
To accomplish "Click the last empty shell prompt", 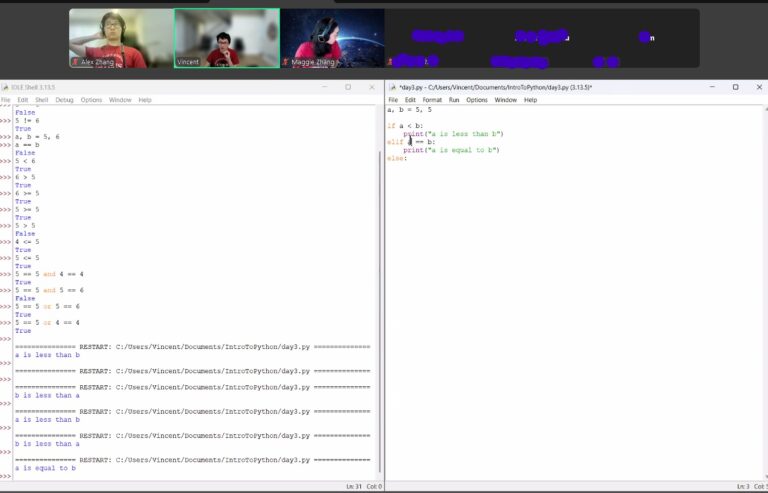I will tap(5, 476).
